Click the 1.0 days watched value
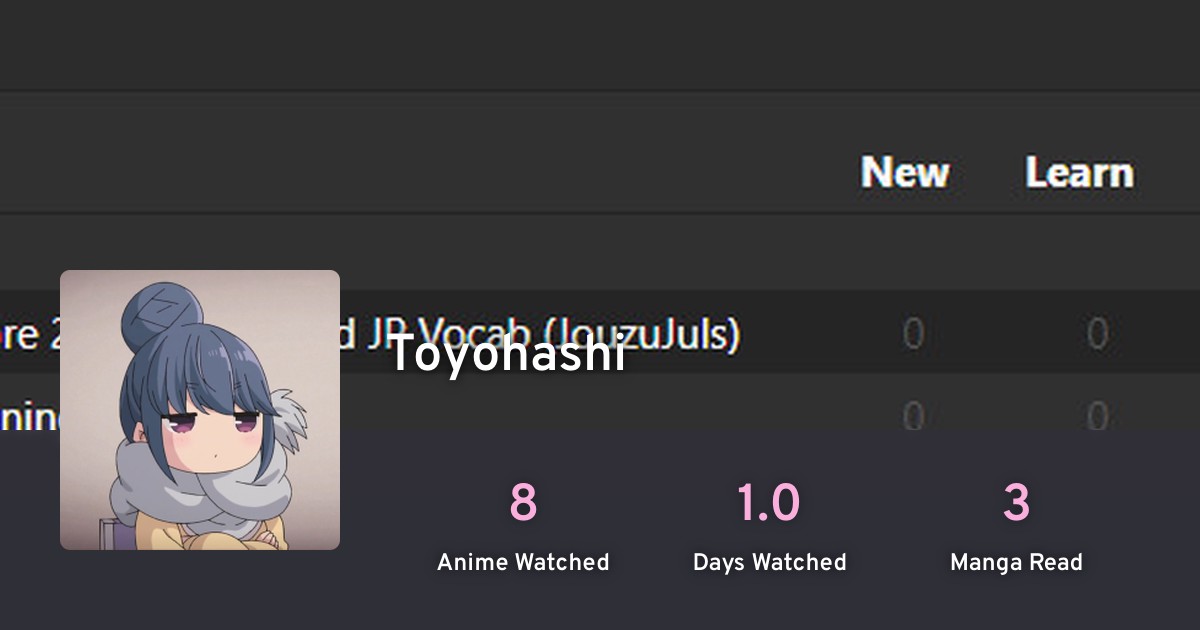Image resolution: width=1200 pixels, height=630 pixels. coord(769,503)
